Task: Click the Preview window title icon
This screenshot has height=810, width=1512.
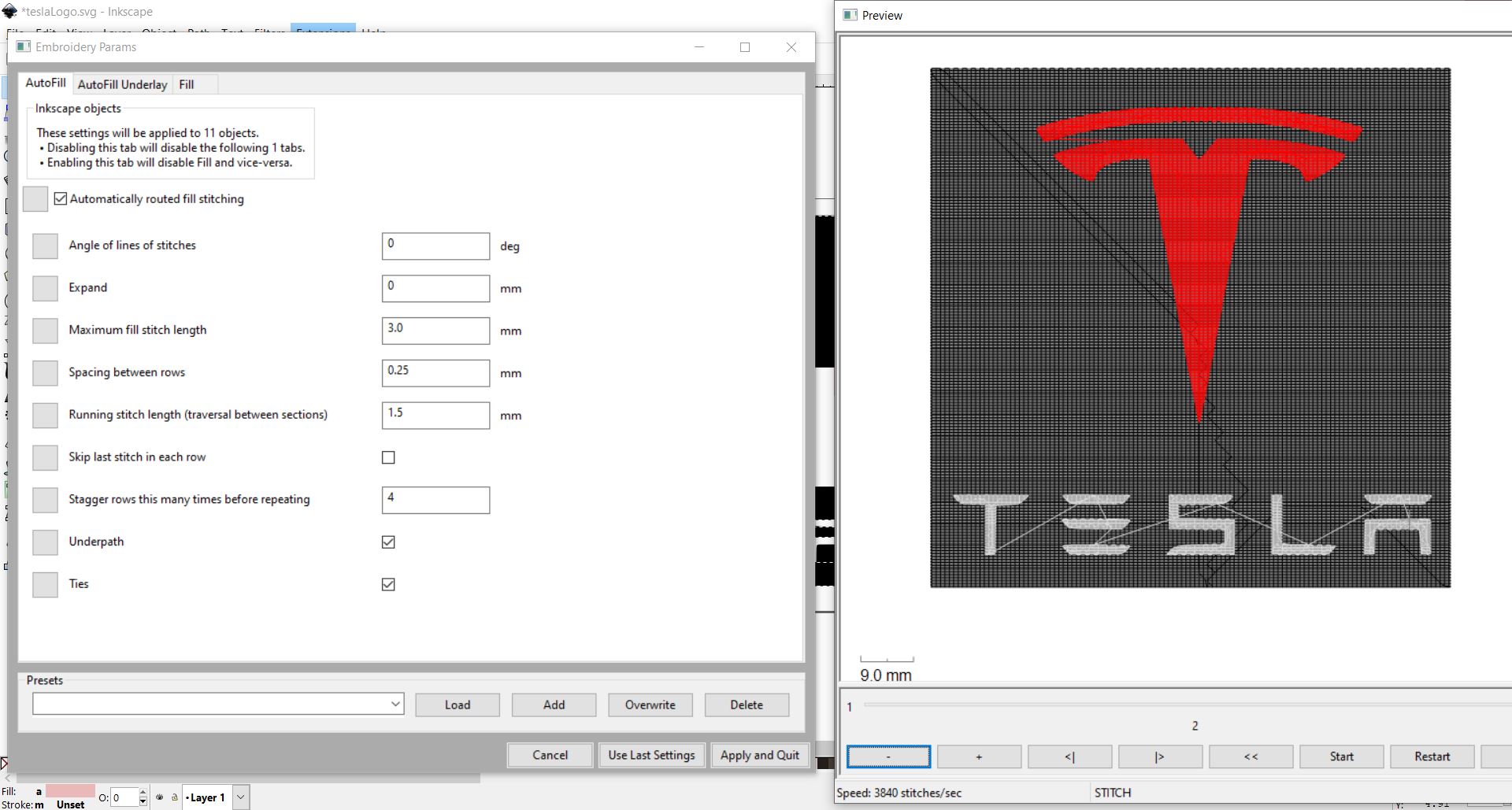Action: [850, 15]
